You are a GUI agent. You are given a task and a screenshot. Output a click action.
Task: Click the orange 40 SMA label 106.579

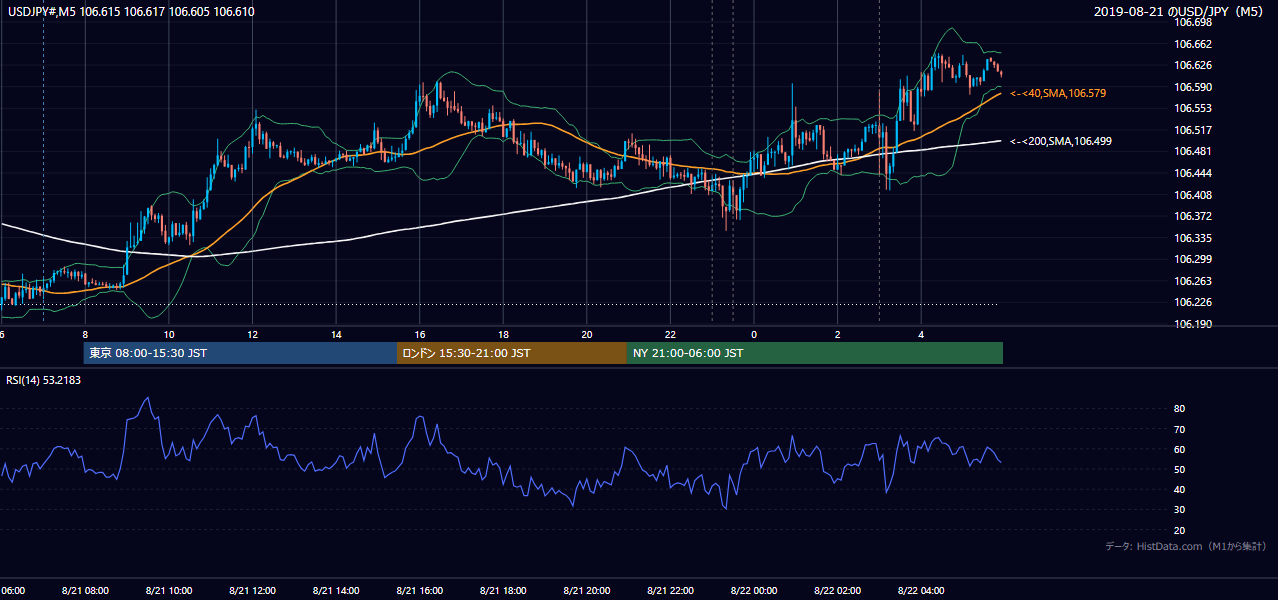tap(1058, 93)
